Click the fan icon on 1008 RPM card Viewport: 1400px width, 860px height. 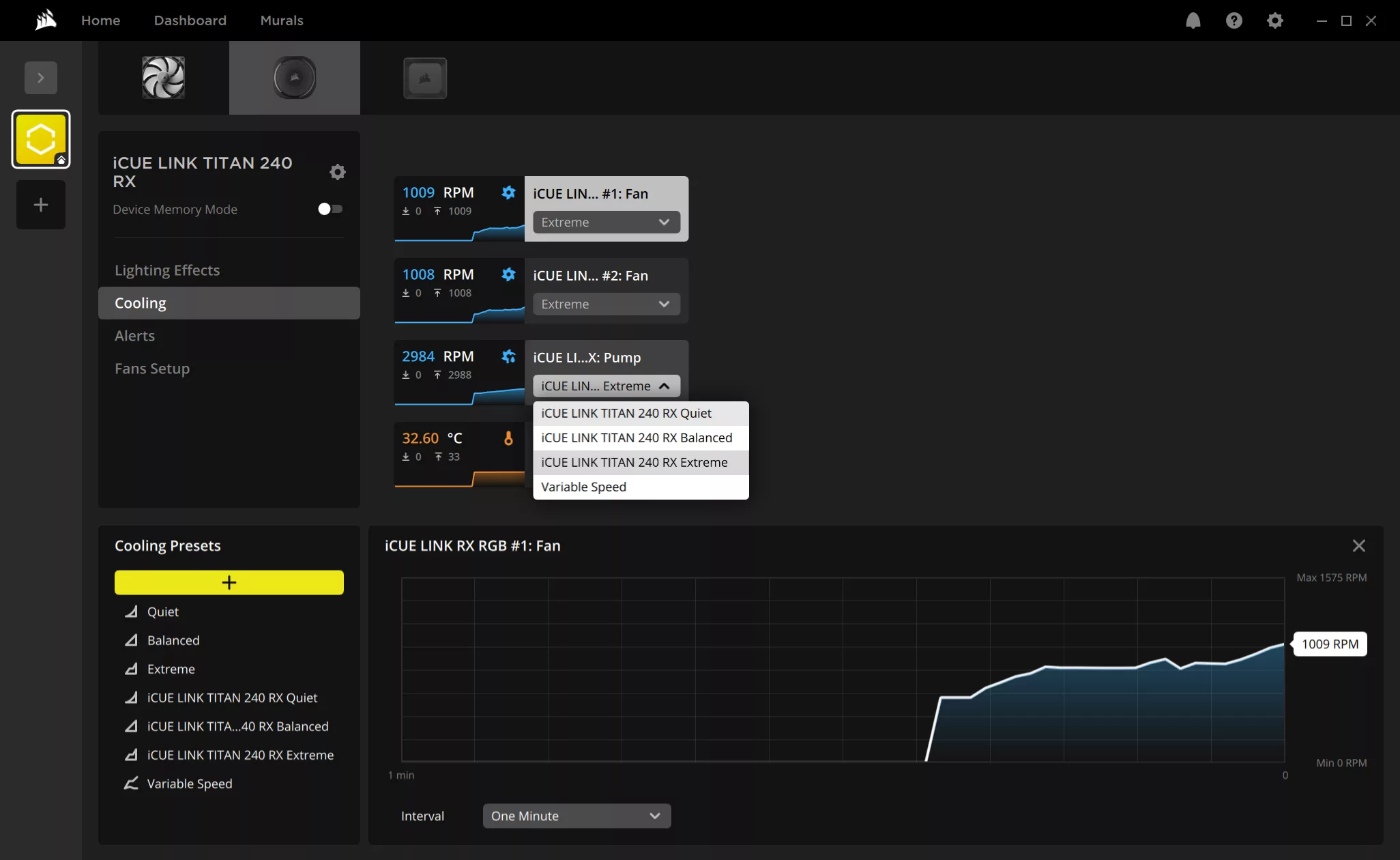508,274
